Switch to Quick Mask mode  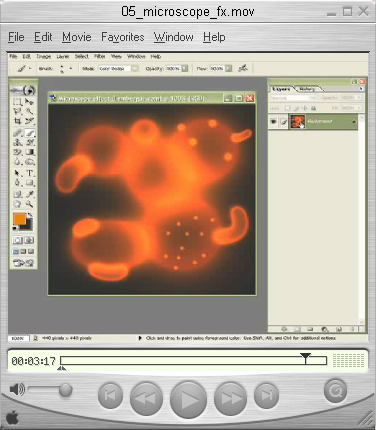click(29, 240)
